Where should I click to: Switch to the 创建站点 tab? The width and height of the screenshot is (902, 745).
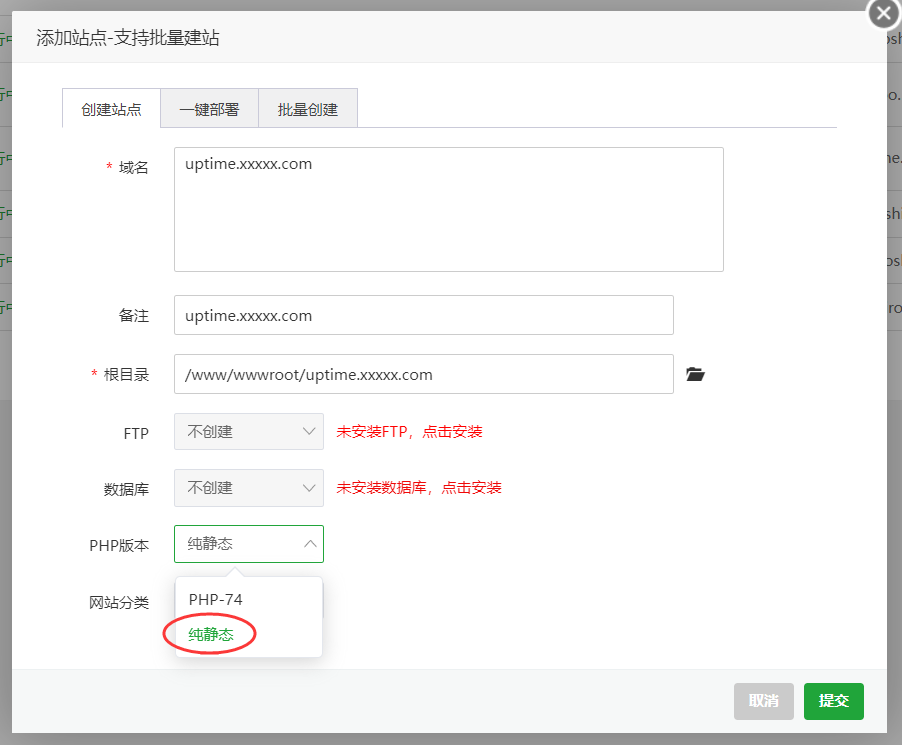click(111, 109)
